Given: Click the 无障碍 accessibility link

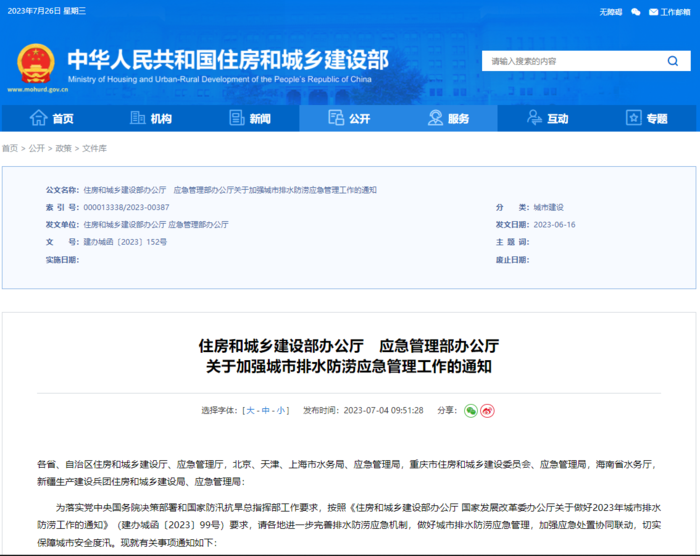Looking at the screenshot, I should pos(611,12).
